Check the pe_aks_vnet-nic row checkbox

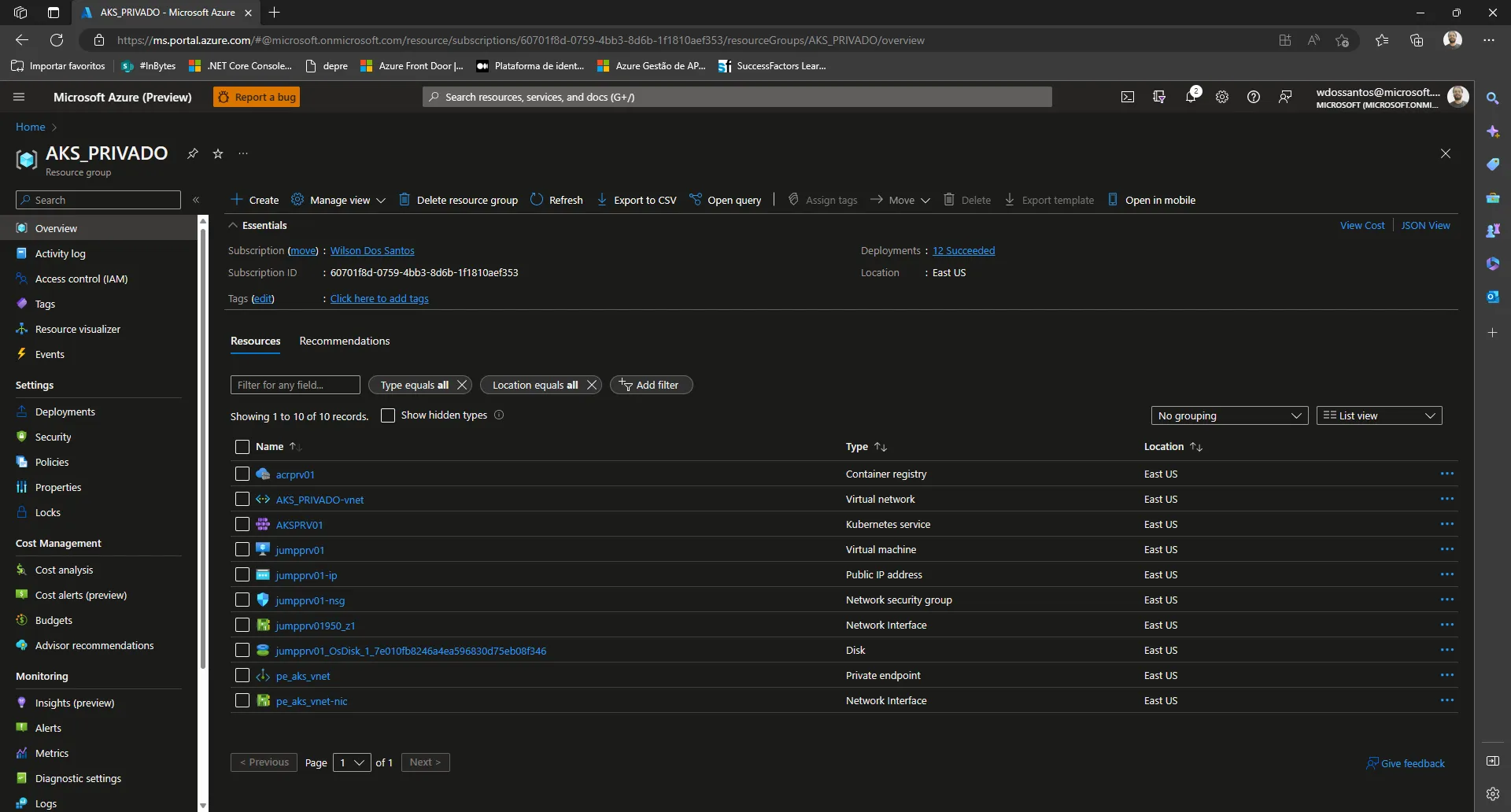tap(242, 700)
